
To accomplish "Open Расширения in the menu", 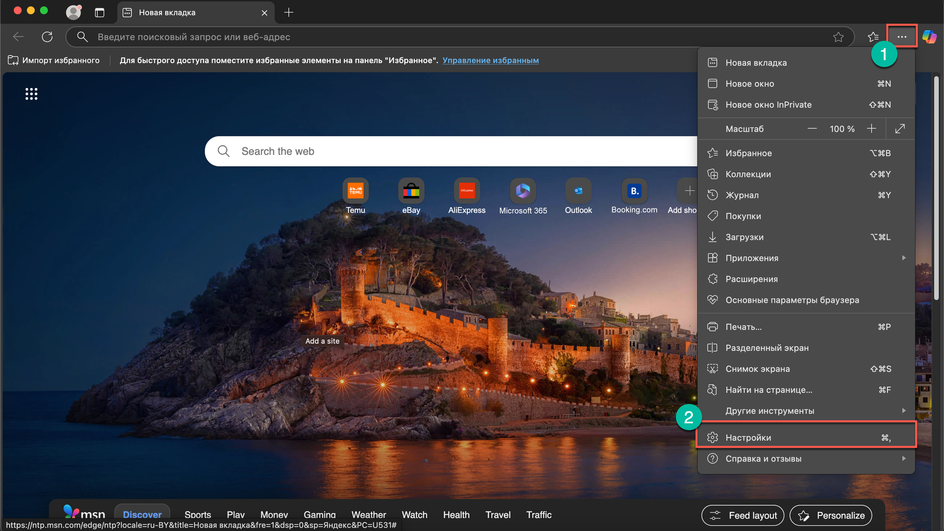I will tap(806, 279).
